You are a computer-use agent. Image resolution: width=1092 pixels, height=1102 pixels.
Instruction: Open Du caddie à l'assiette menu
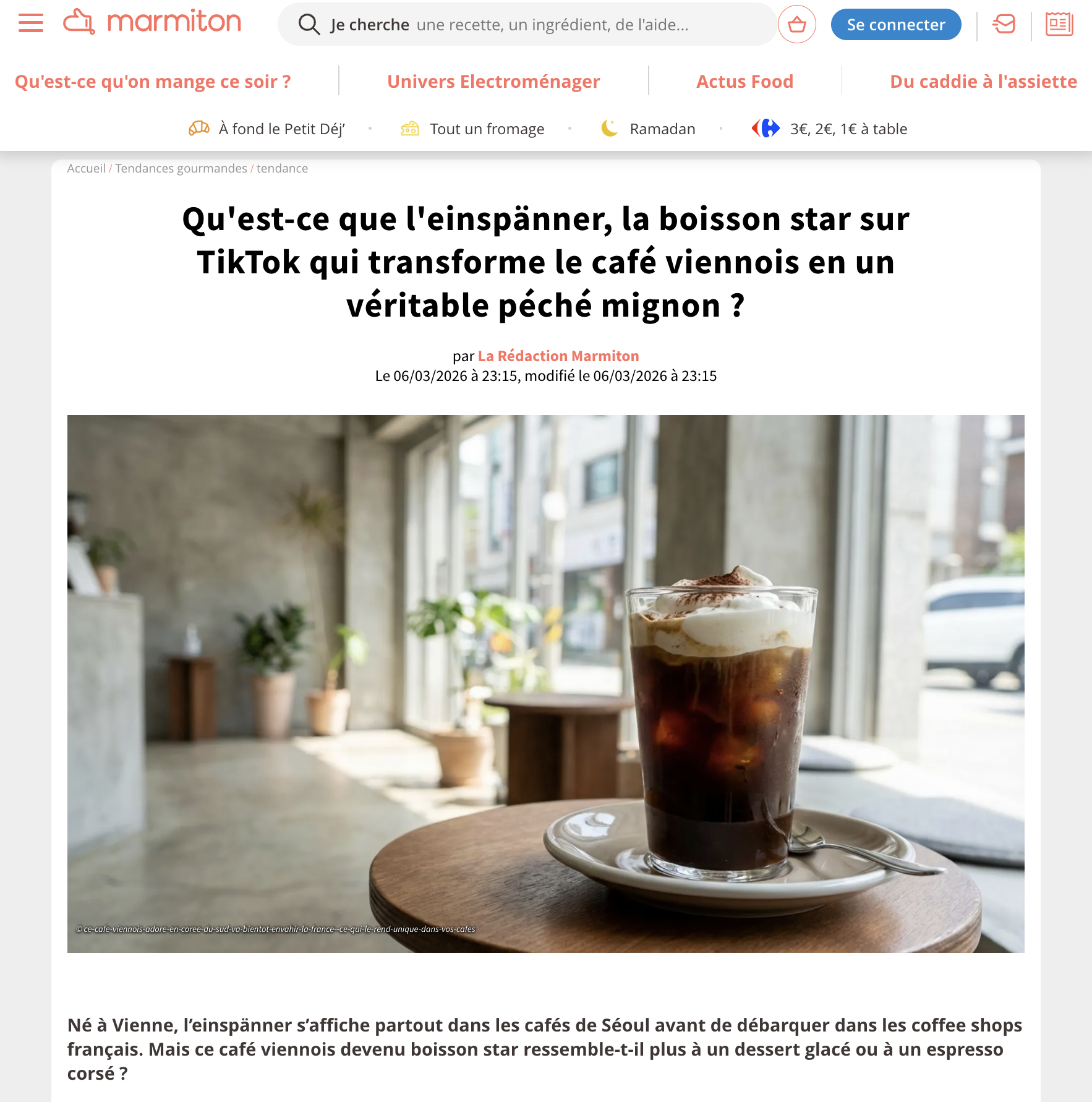pos(983,82)
